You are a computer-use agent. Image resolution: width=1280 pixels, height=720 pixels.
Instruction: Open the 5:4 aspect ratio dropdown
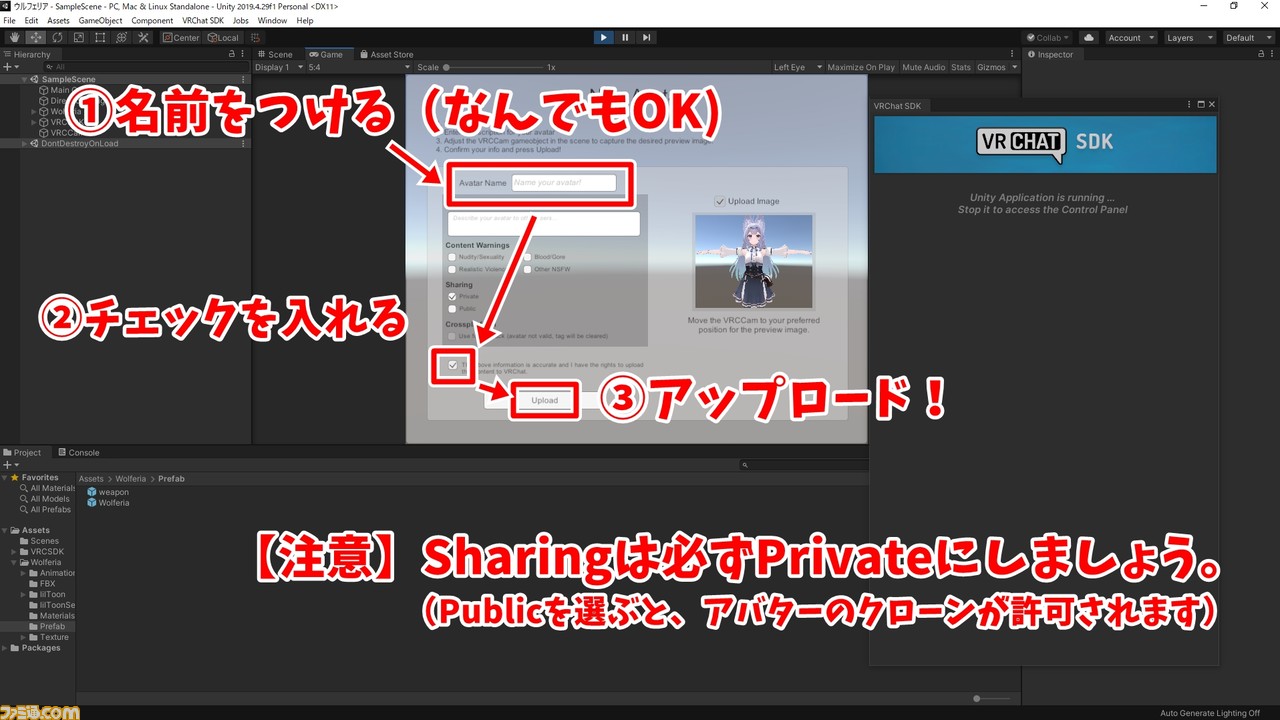point(358,67)
